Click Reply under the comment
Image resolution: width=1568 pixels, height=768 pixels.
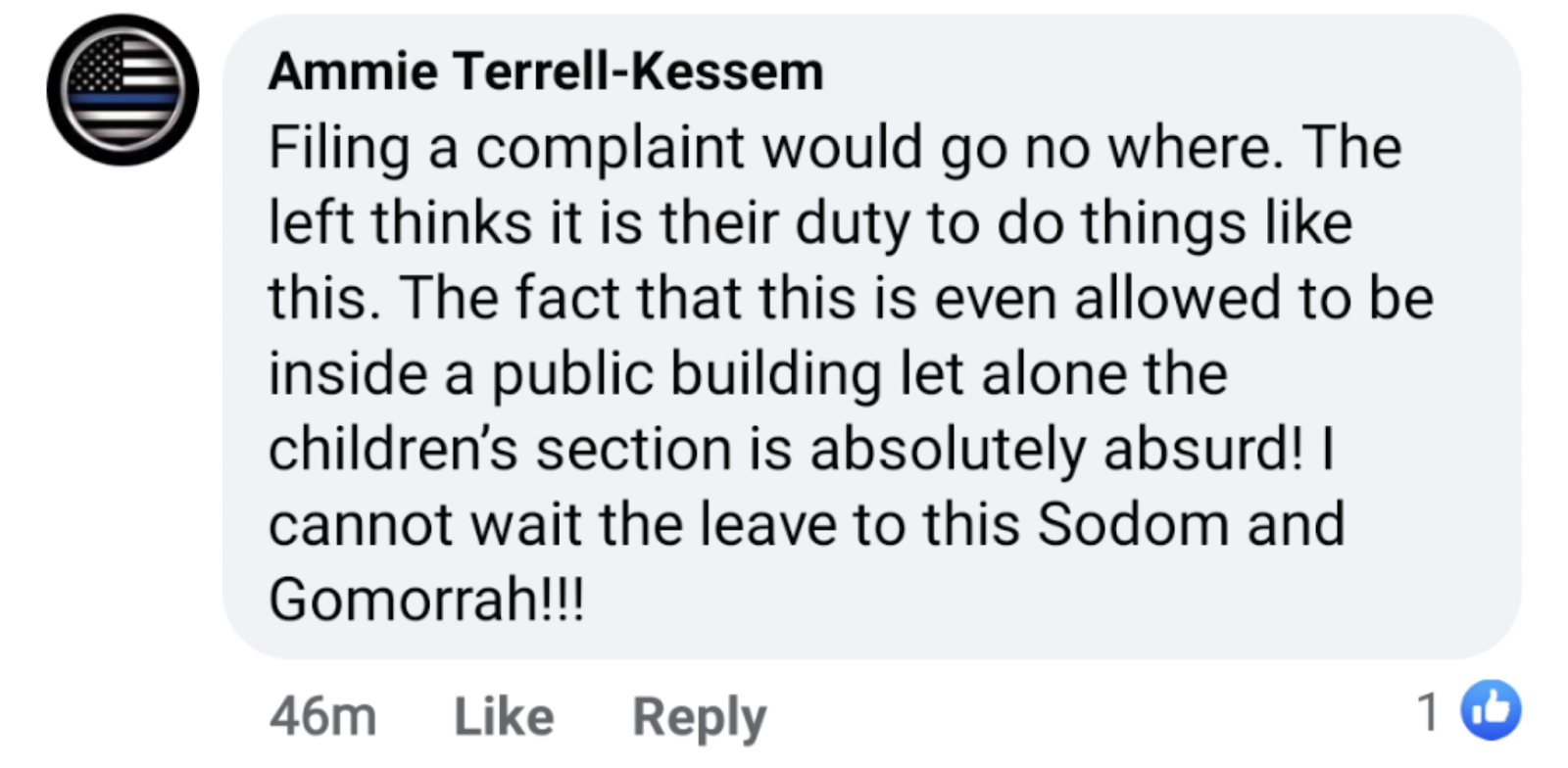(699, 718)
